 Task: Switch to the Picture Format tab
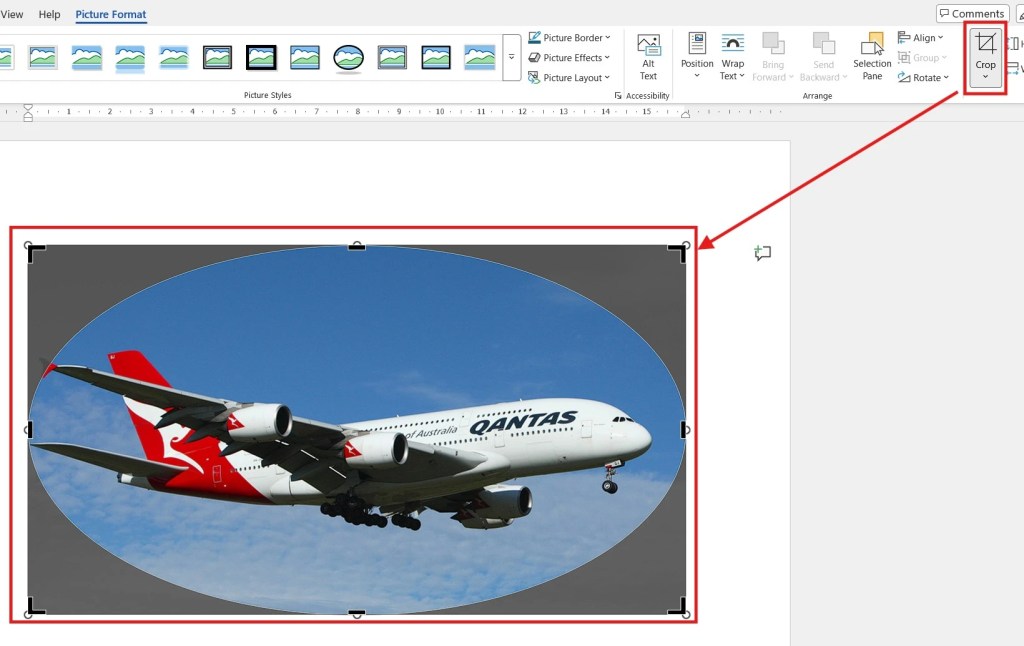111,14
